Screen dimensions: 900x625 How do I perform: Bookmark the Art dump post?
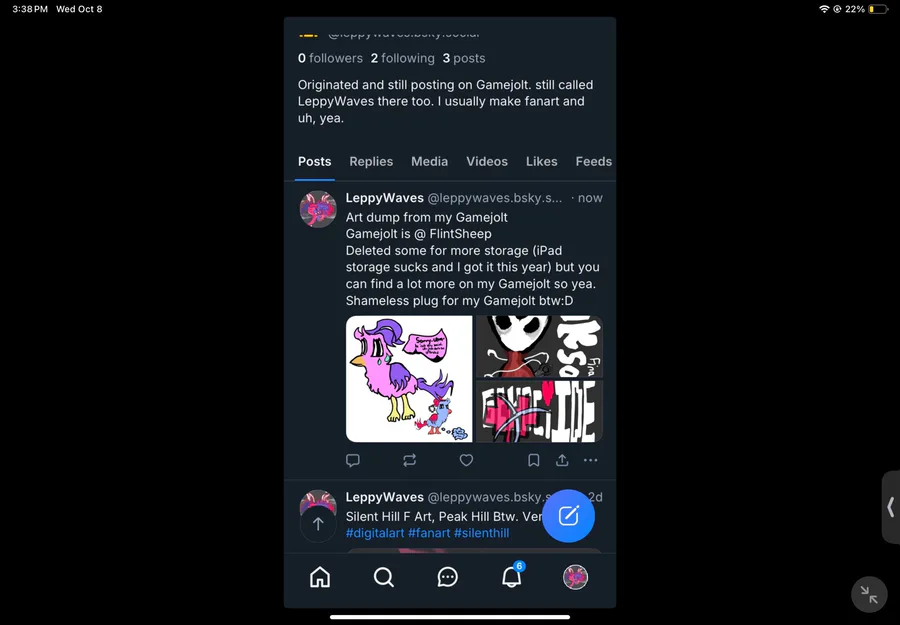534,460
